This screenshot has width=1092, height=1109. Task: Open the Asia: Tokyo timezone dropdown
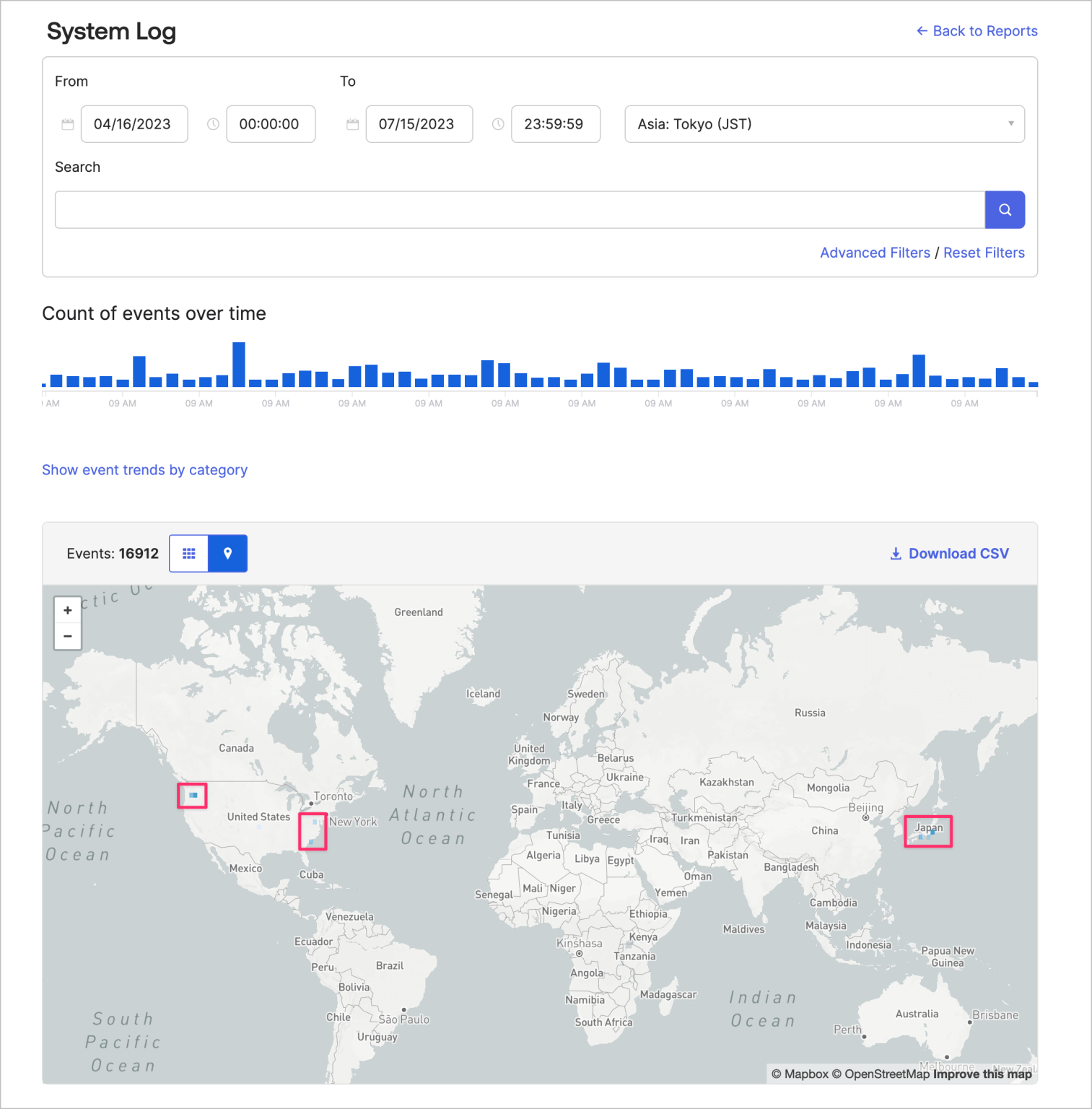[824, 123]
